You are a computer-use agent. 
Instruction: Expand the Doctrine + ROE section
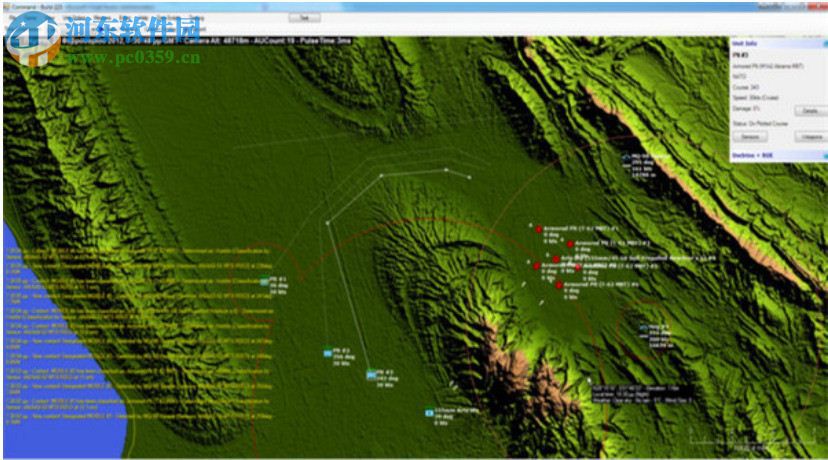tap(779, 155)
